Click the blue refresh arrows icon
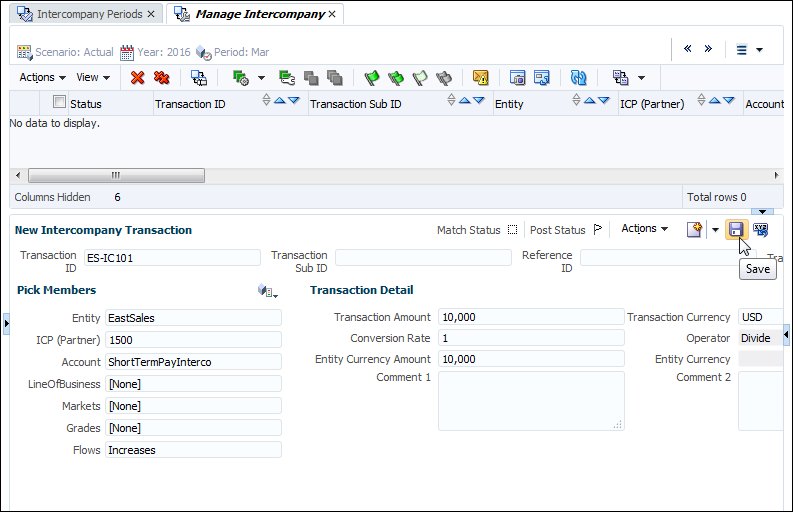The height and width of the screenshot is (512, 793). coord(579,77)
